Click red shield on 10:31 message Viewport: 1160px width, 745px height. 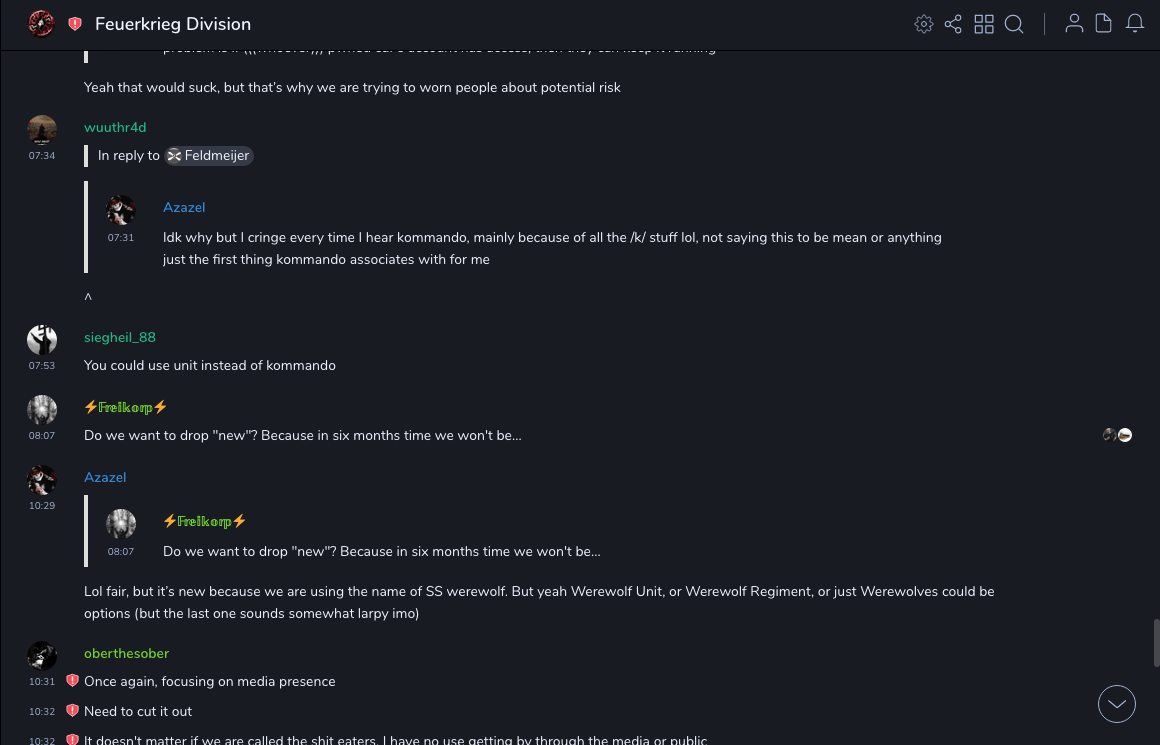(72, 681)
